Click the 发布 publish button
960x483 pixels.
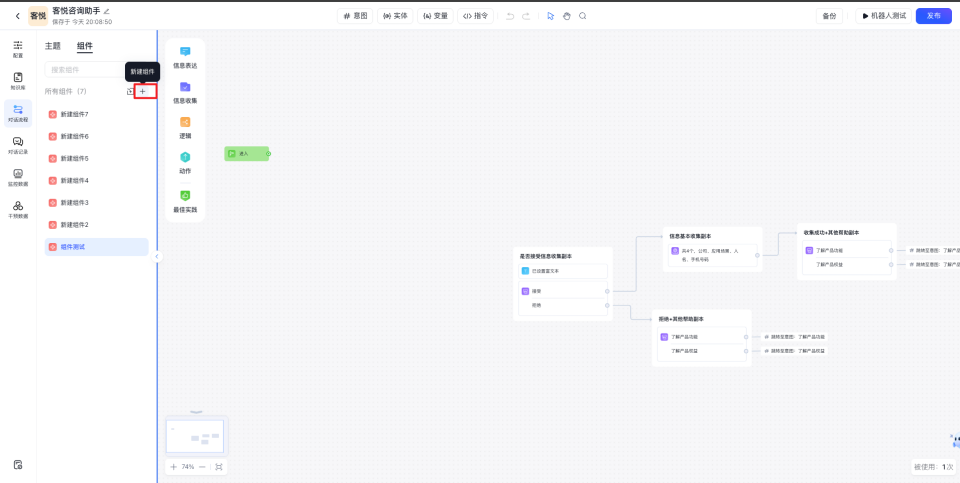[933, 16]
